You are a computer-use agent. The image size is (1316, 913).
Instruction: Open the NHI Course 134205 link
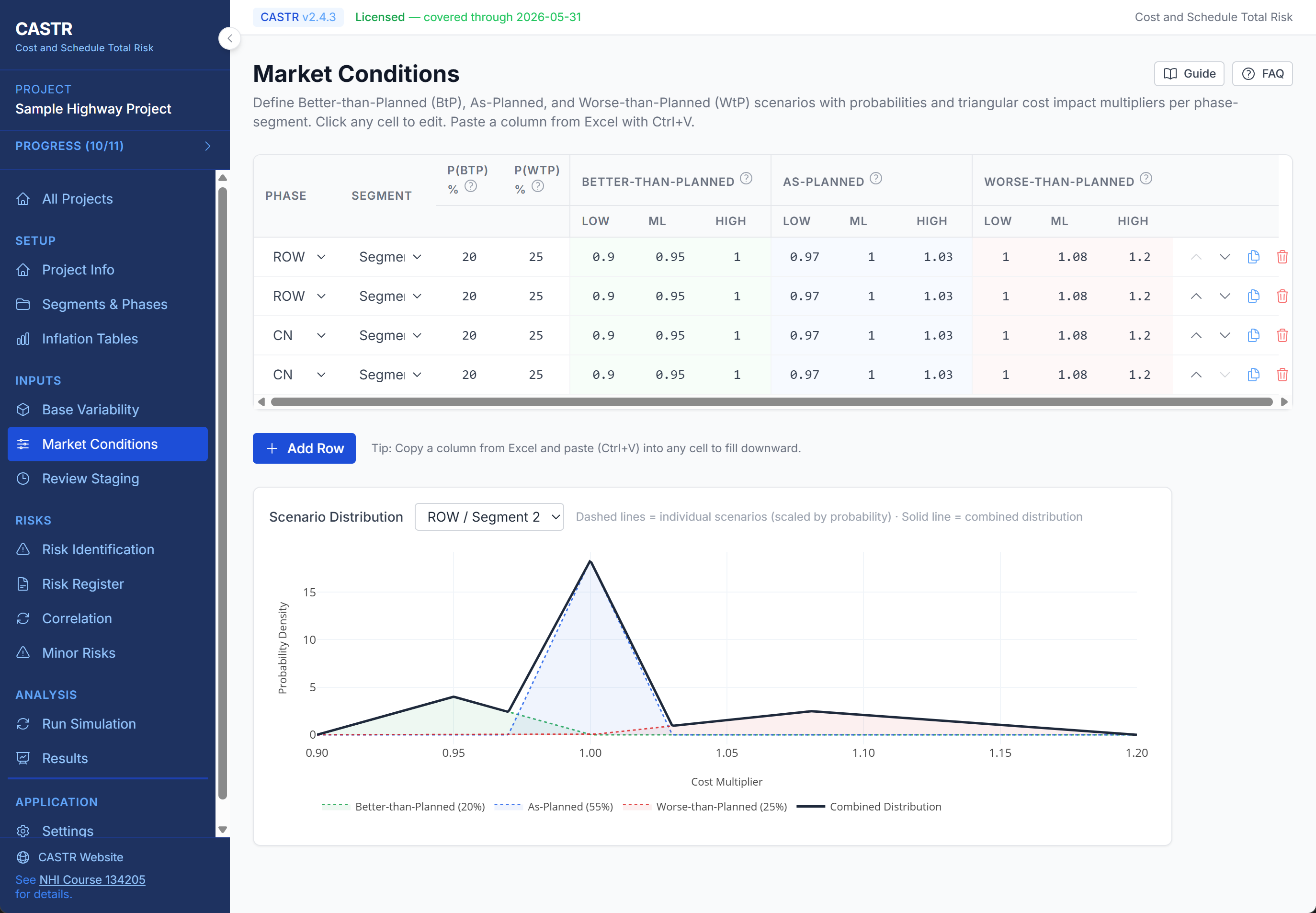[x=92, y=879]
